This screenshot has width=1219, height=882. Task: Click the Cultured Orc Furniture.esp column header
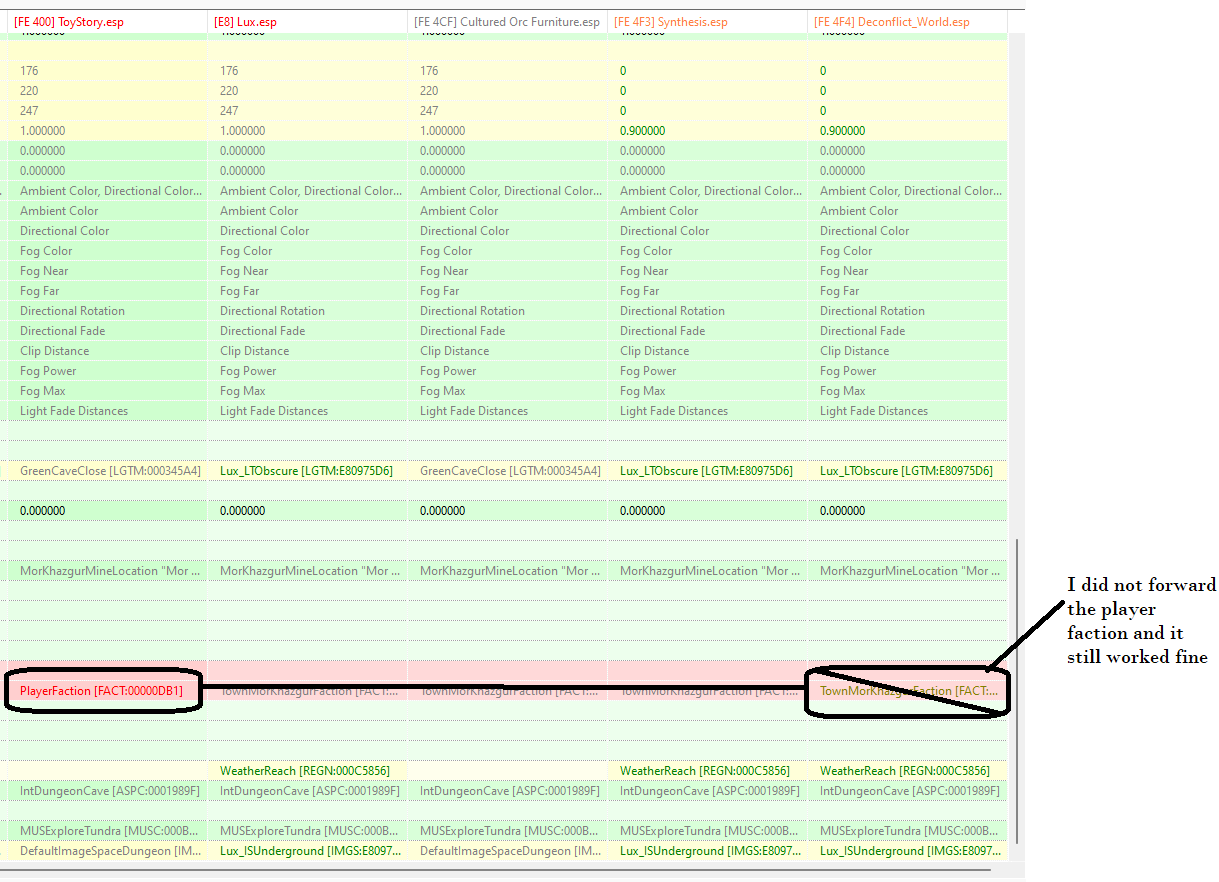(507, 21)
